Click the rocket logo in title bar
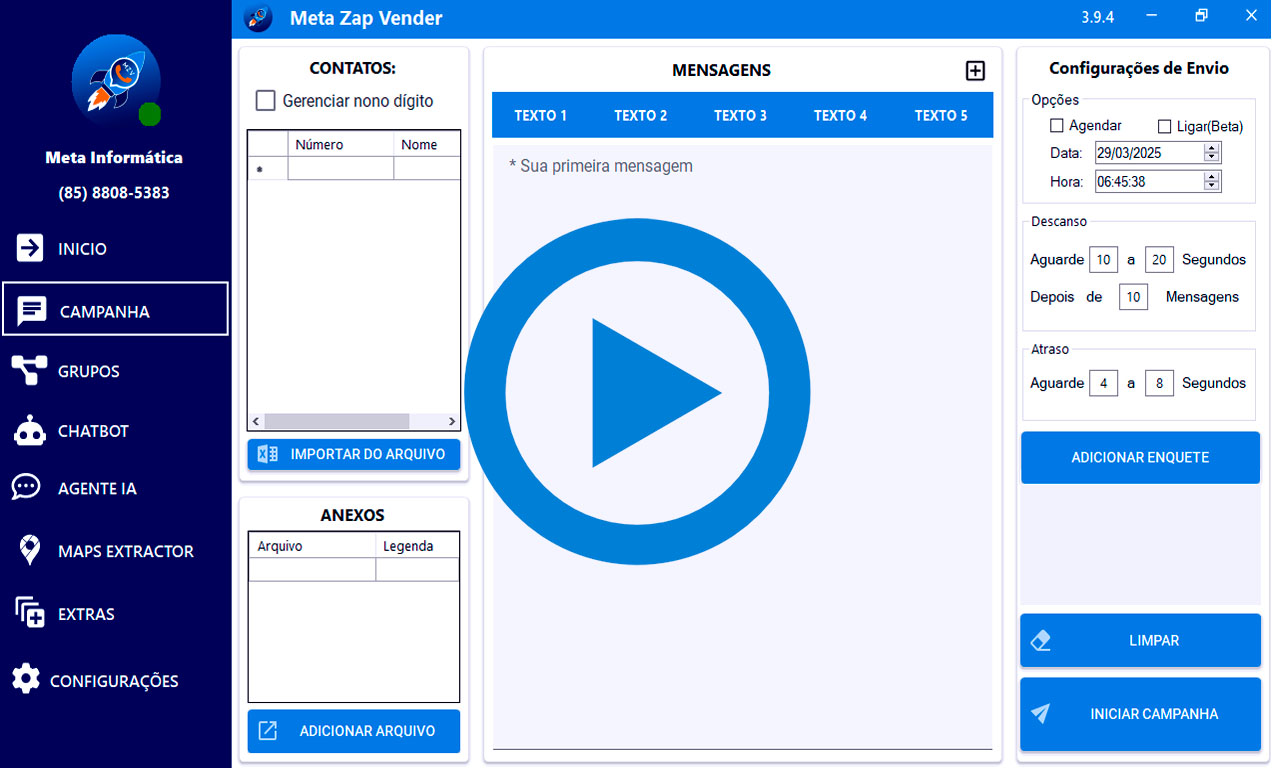This screenshot has height=768, width=1272. (257, 18)
